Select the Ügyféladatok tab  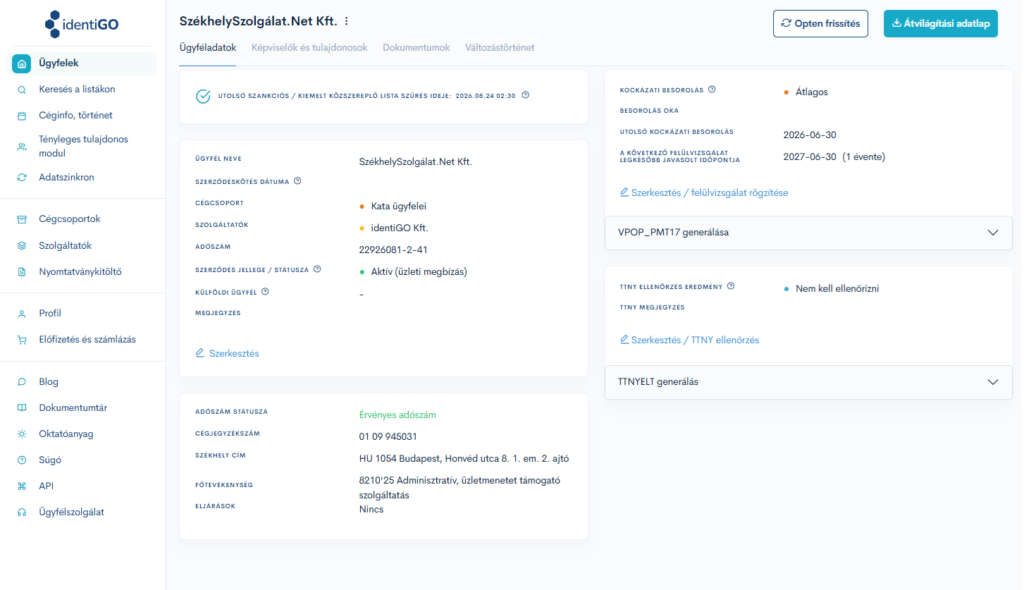point(208,48)
